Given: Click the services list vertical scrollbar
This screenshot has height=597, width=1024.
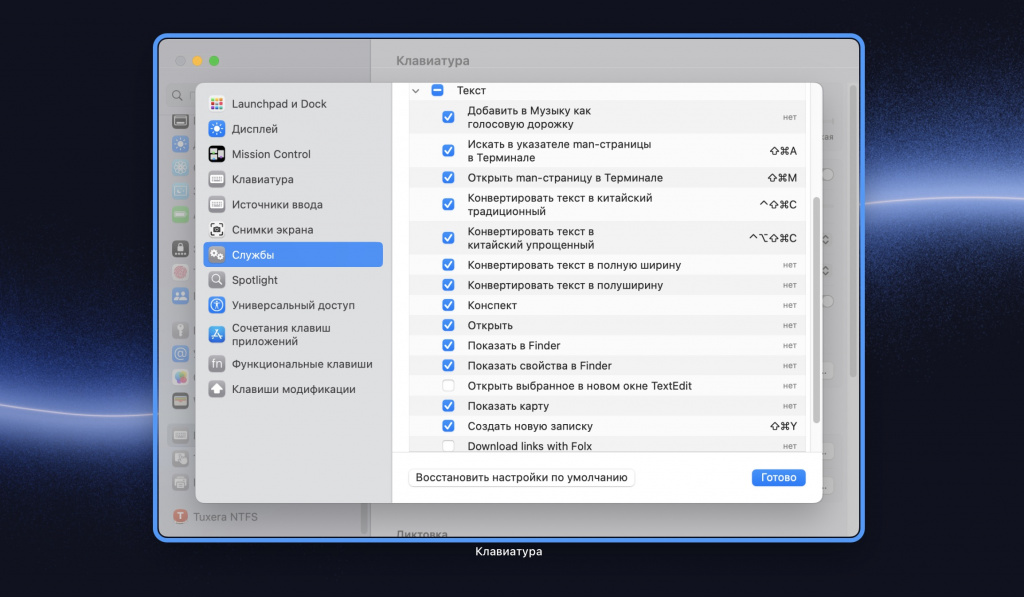Looking at the screenshot, I should point(816,308).
